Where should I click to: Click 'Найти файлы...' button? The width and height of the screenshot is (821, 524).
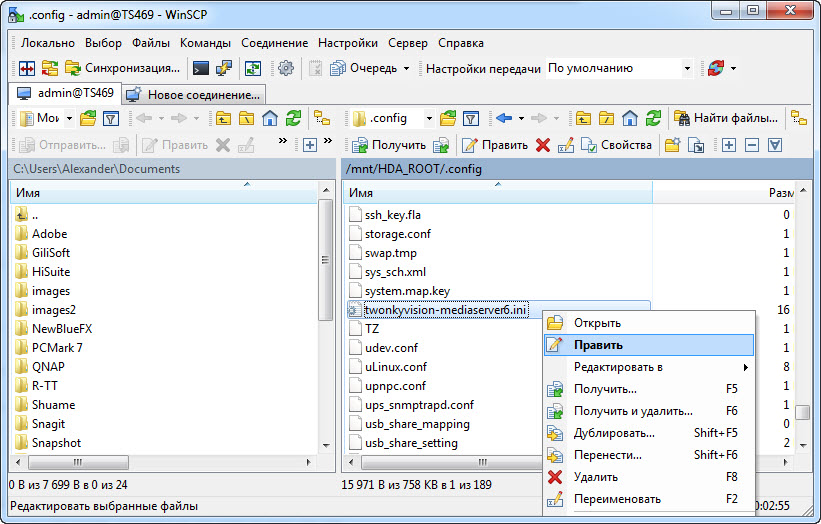tap(726, 118)
